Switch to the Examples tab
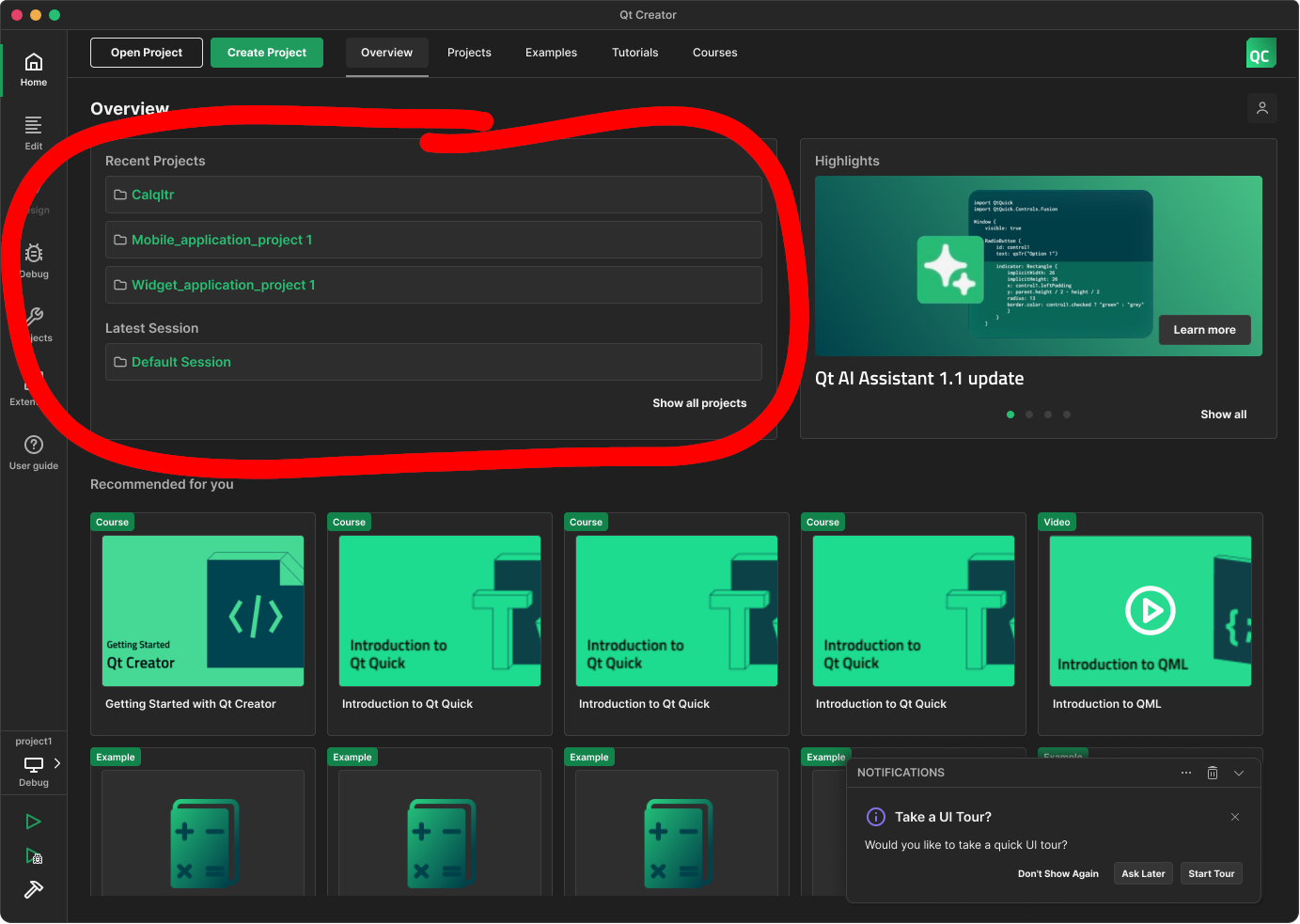This screenshot has height=924, width=1300. point(551,53)
